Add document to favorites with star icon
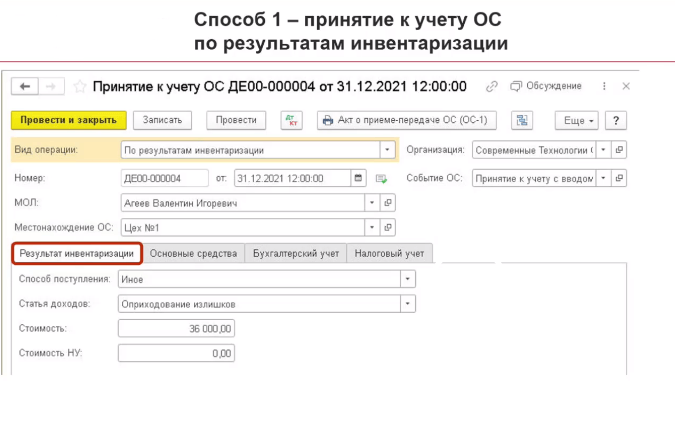 coord(80,87)
